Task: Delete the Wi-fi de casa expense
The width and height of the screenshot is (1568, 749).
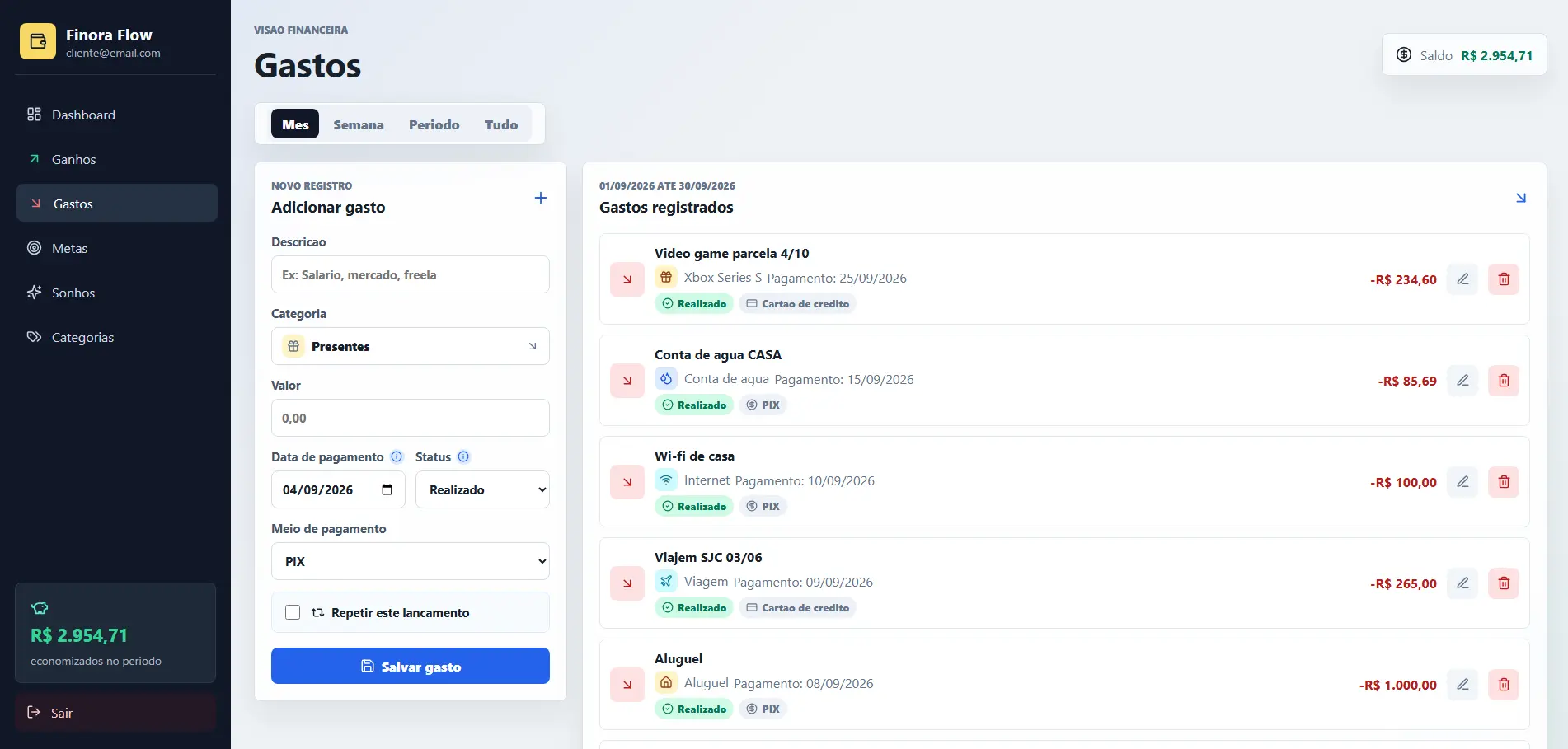Action: click(1504, 482)
